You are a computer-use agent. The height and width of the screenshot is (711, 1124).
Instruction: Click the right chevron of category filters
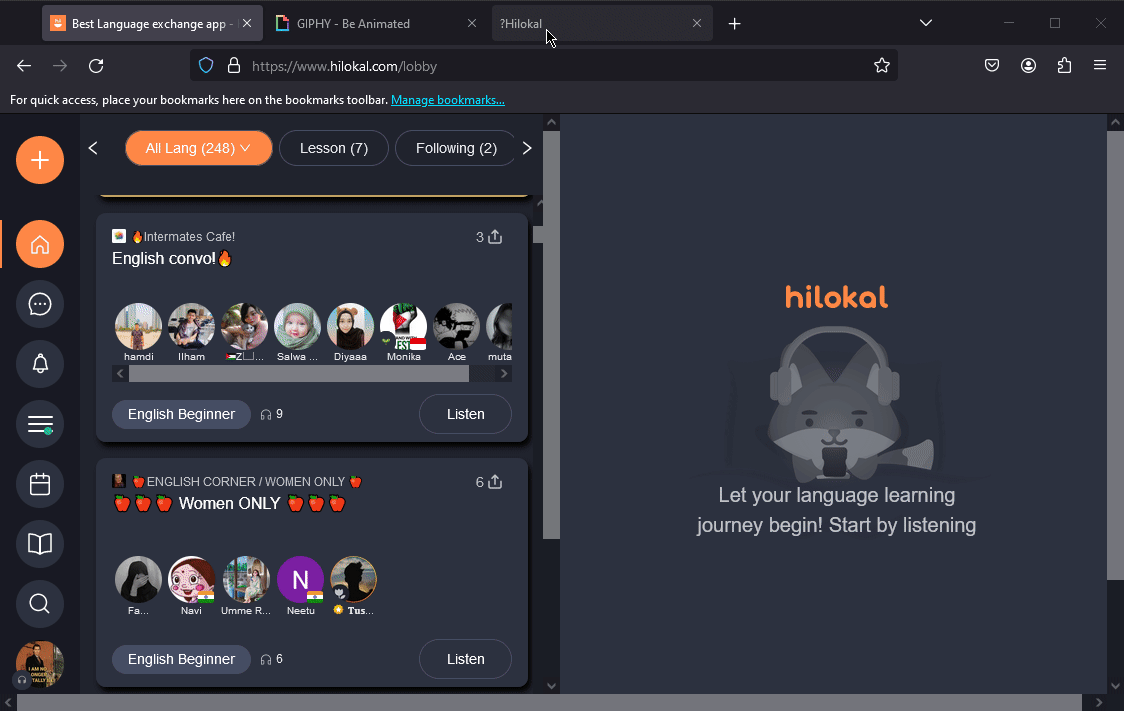click(x=528, y=148)
